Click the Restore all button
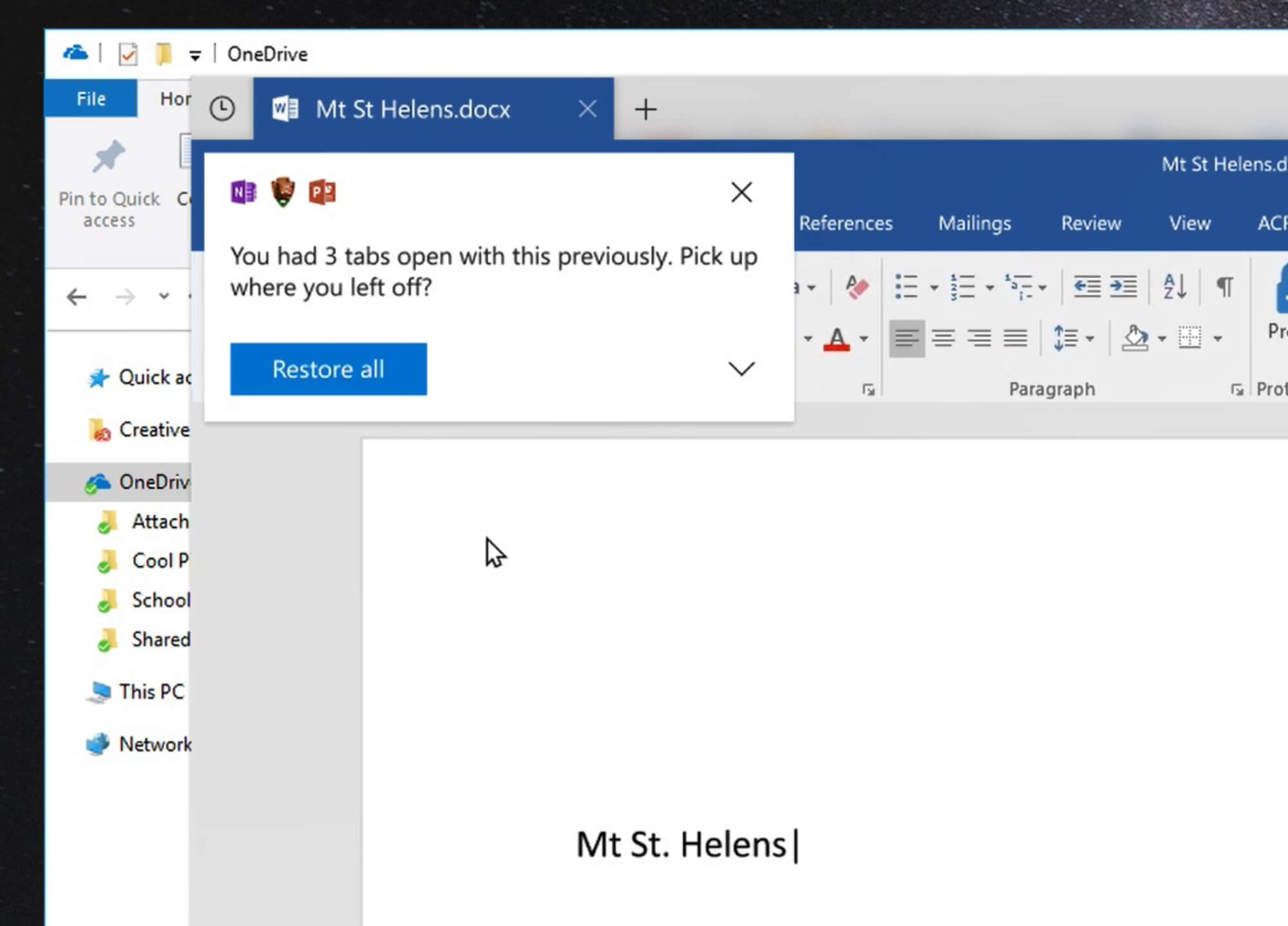The width and height of the screenshot is (1288, 926). coord(328,369)
